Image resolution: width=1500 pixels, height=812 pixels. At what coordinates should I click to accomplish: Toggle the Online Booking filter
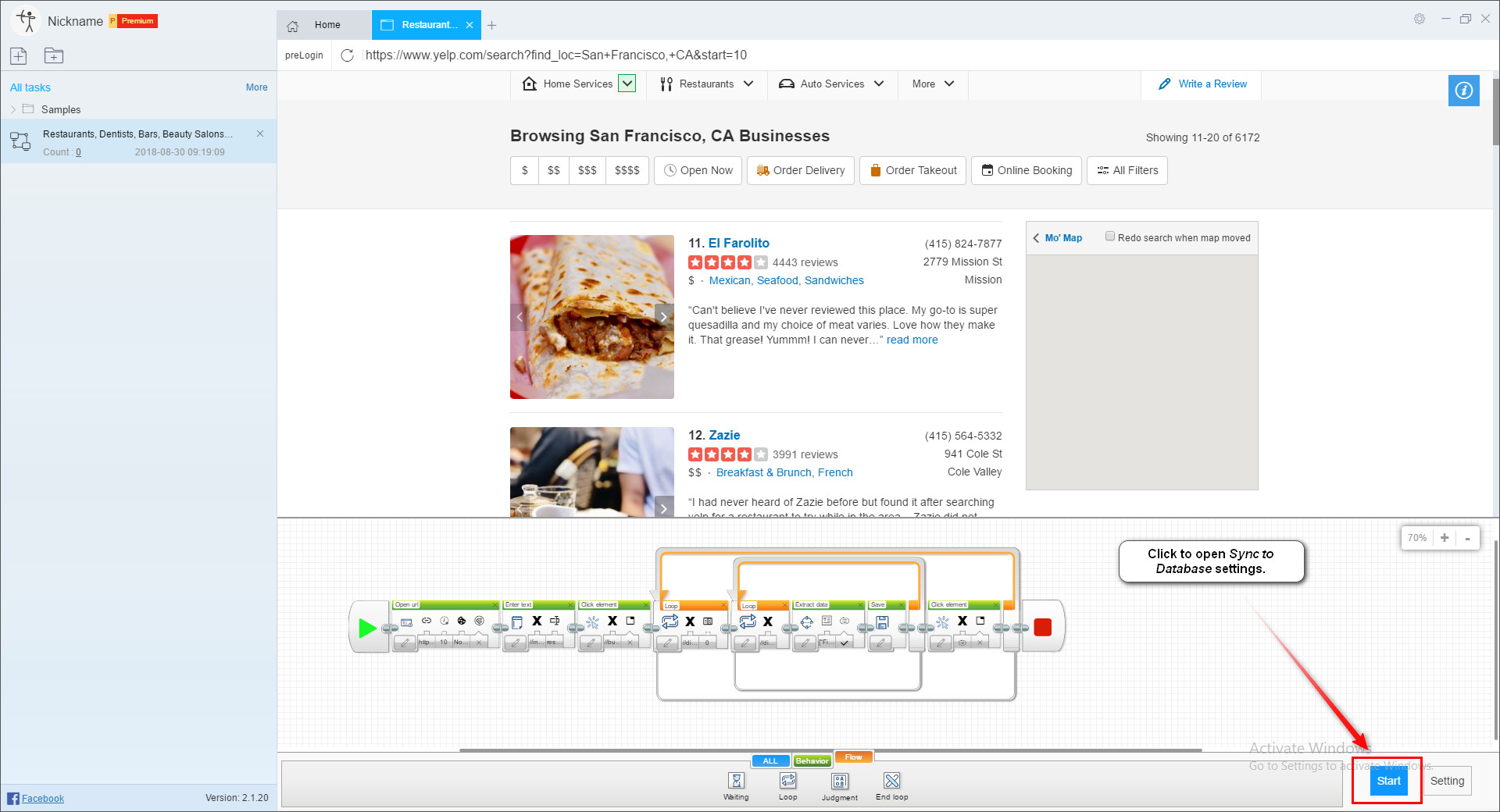click(1027, 170)
